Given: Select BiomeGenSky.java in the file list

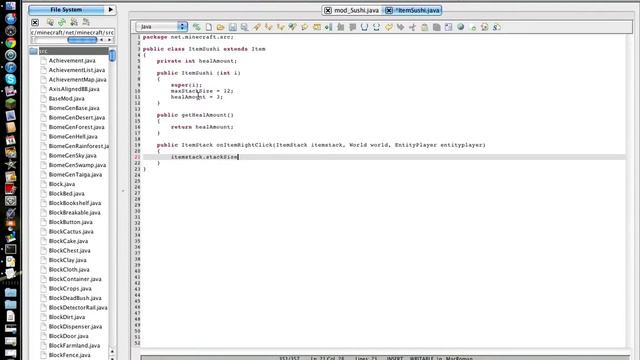Looking at the screenshot, I should click(72, 156).
